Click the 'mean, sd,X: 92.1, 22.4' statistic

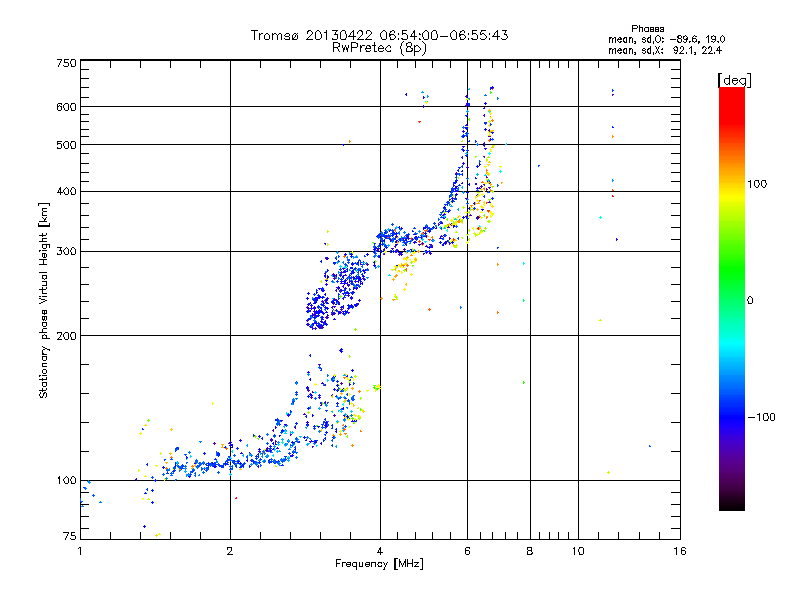click(665, 50)
